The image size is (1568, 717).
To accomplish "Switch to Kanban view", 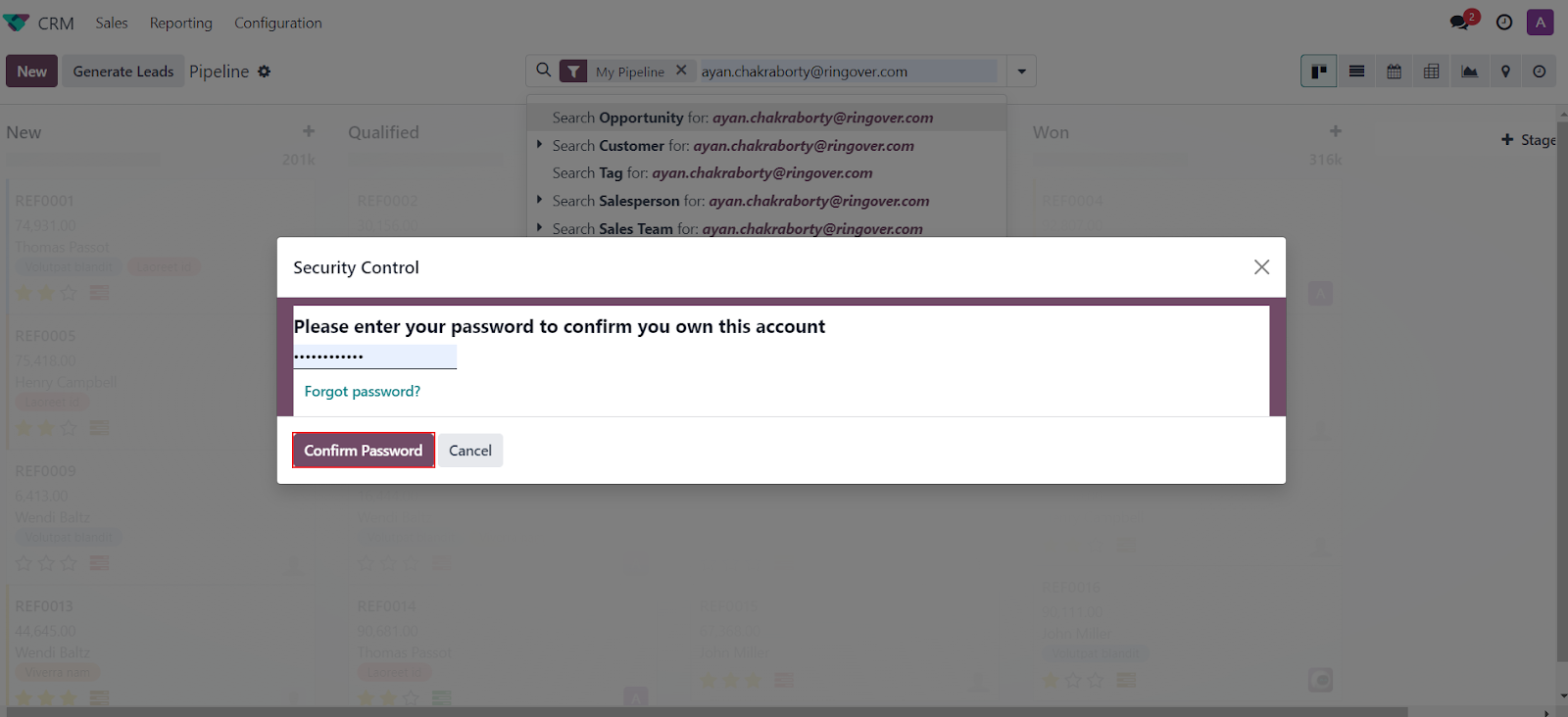I will [x=1319, y=72].
